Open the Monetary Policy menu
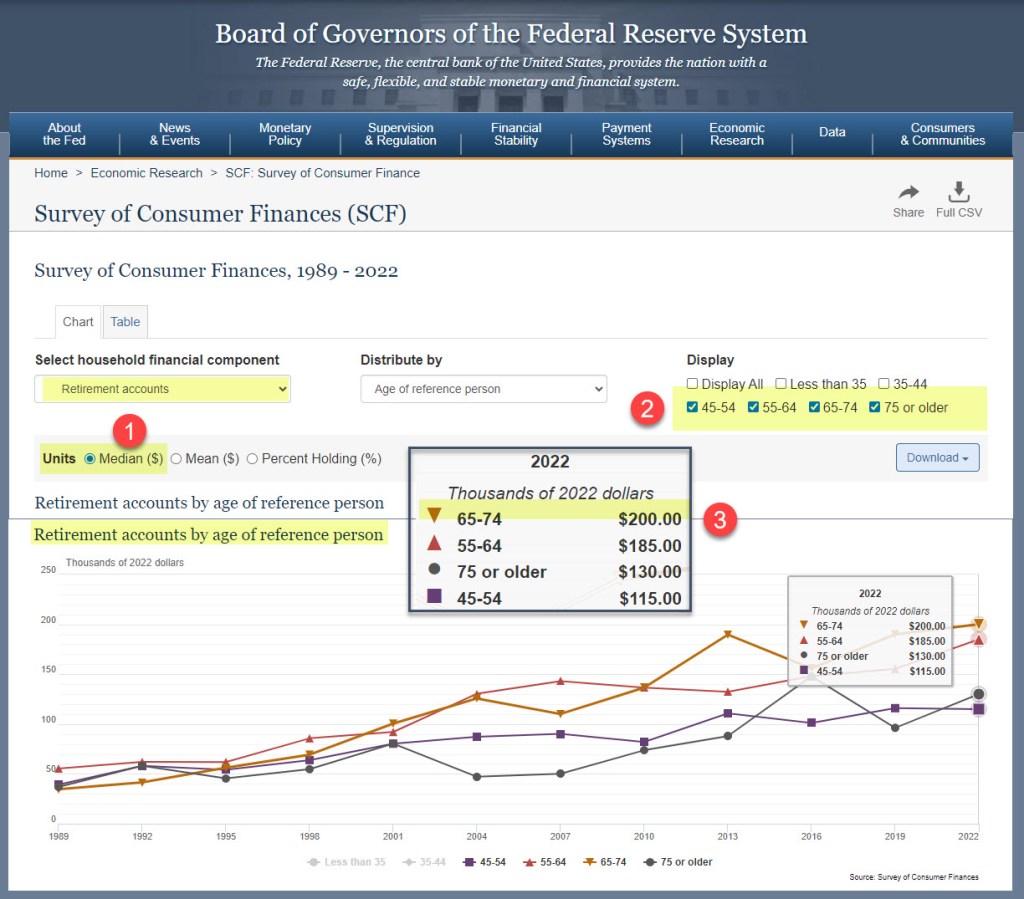1024x899 pixels. click(285, 134)
